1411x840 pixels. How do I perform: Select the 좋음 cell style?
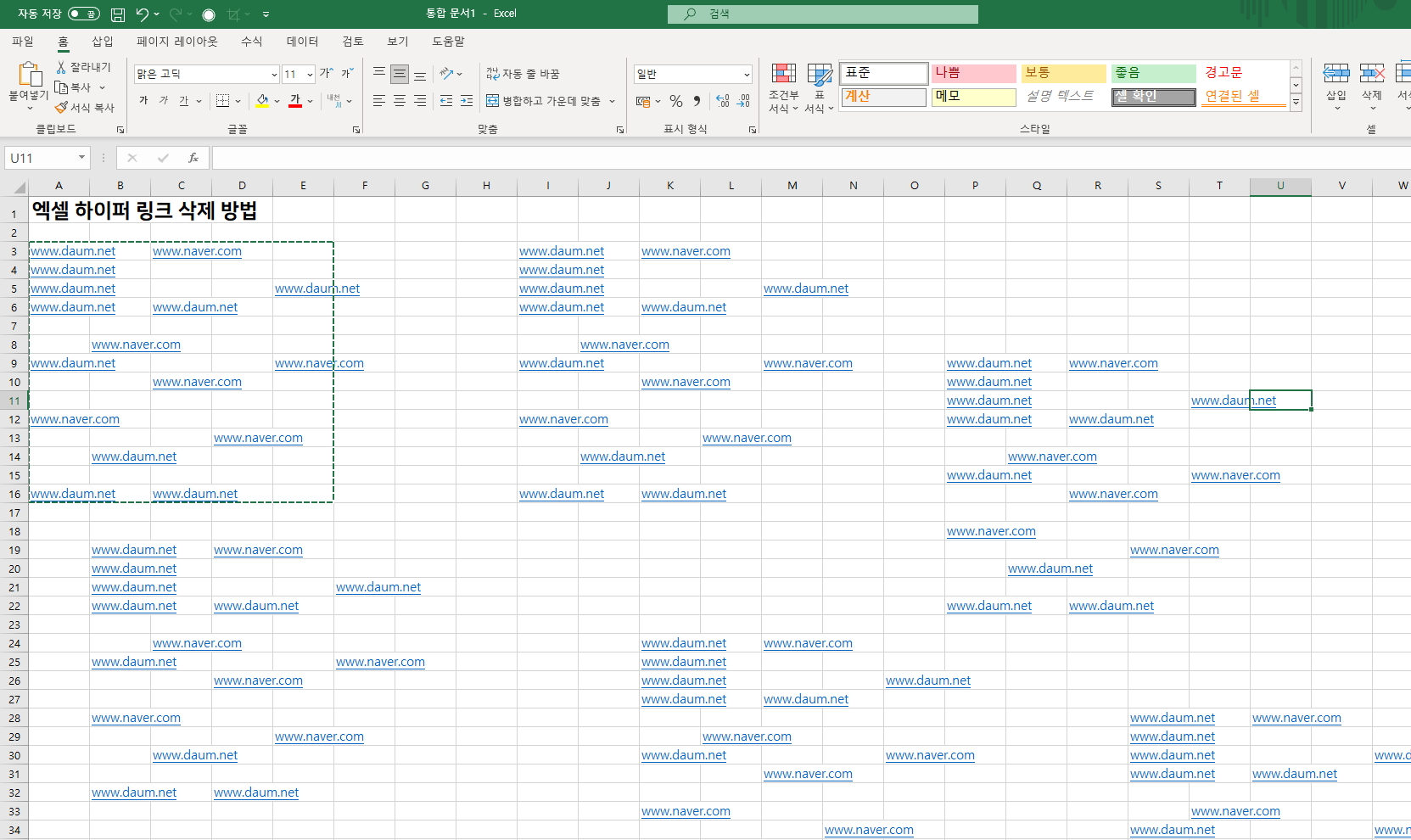[1154, 73]
